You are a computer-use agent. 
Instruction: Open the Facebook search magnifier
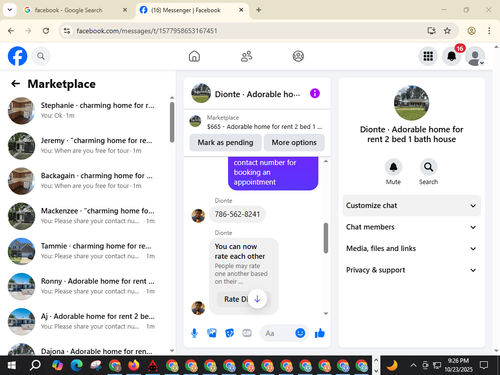pos(41,56)
